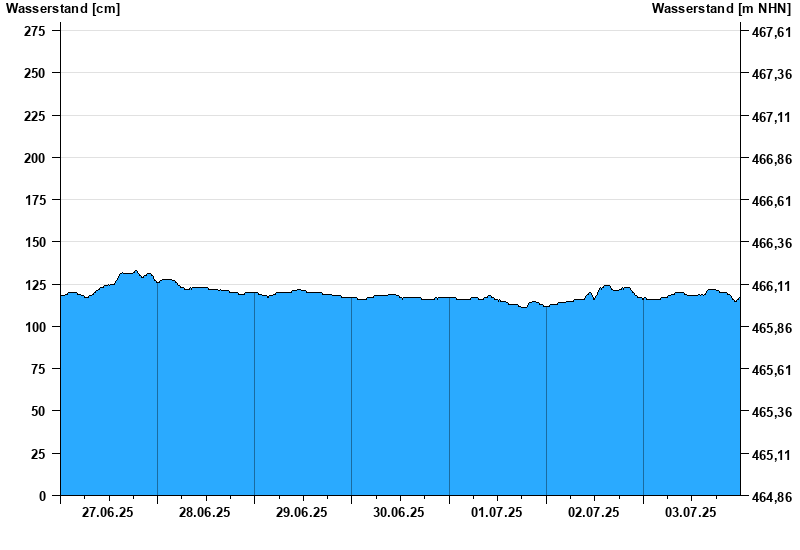Click the 27.06.25 date label
The height and width of the screenshot is (550, 800).
click(x=108, y=512)
